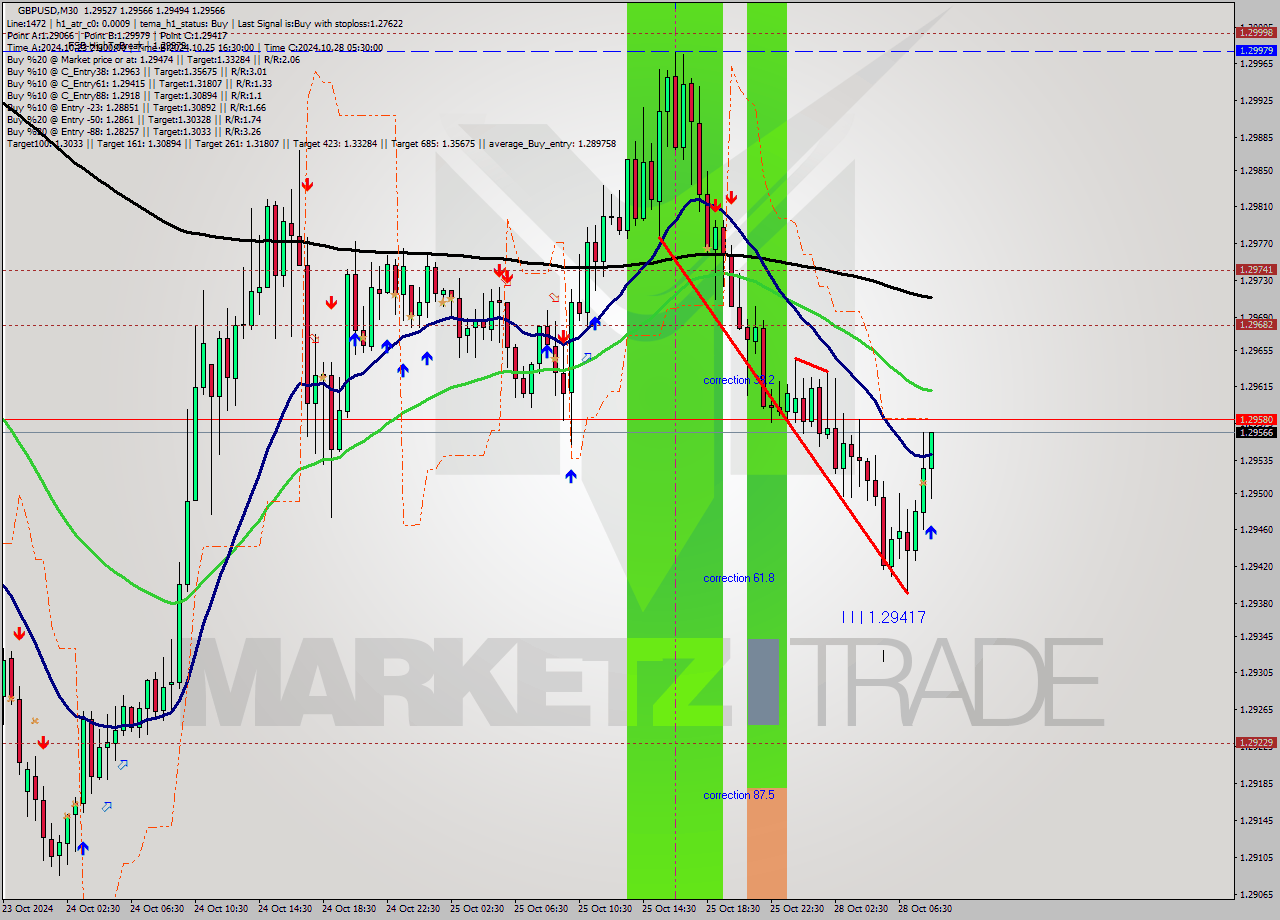Click the '28 Oct 06:30' time axis label
The height and width of the screenshot is (920, 1280).
(x=924, y=909)
